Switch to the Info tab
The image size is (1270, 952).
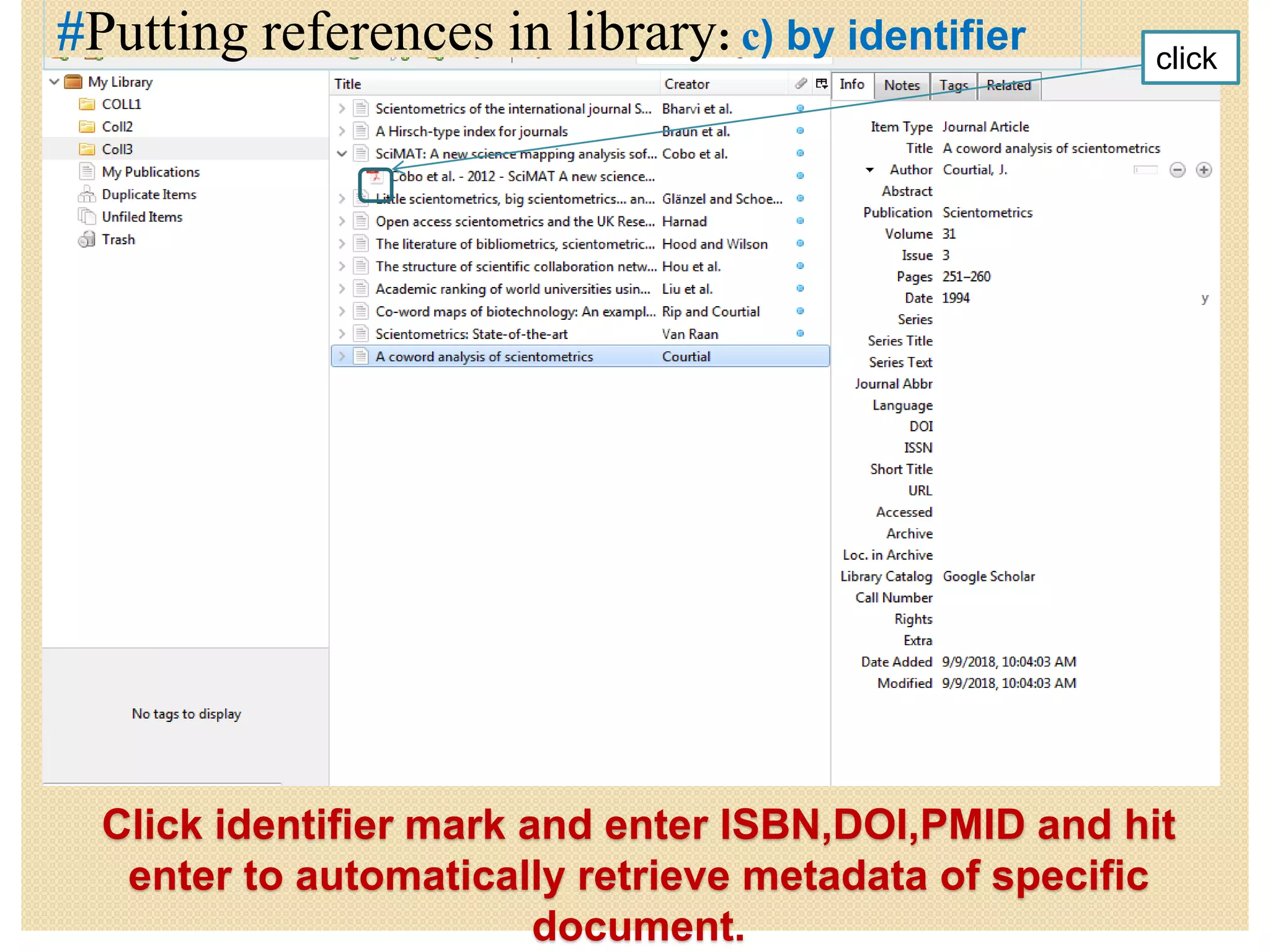[x=852, y=85]
